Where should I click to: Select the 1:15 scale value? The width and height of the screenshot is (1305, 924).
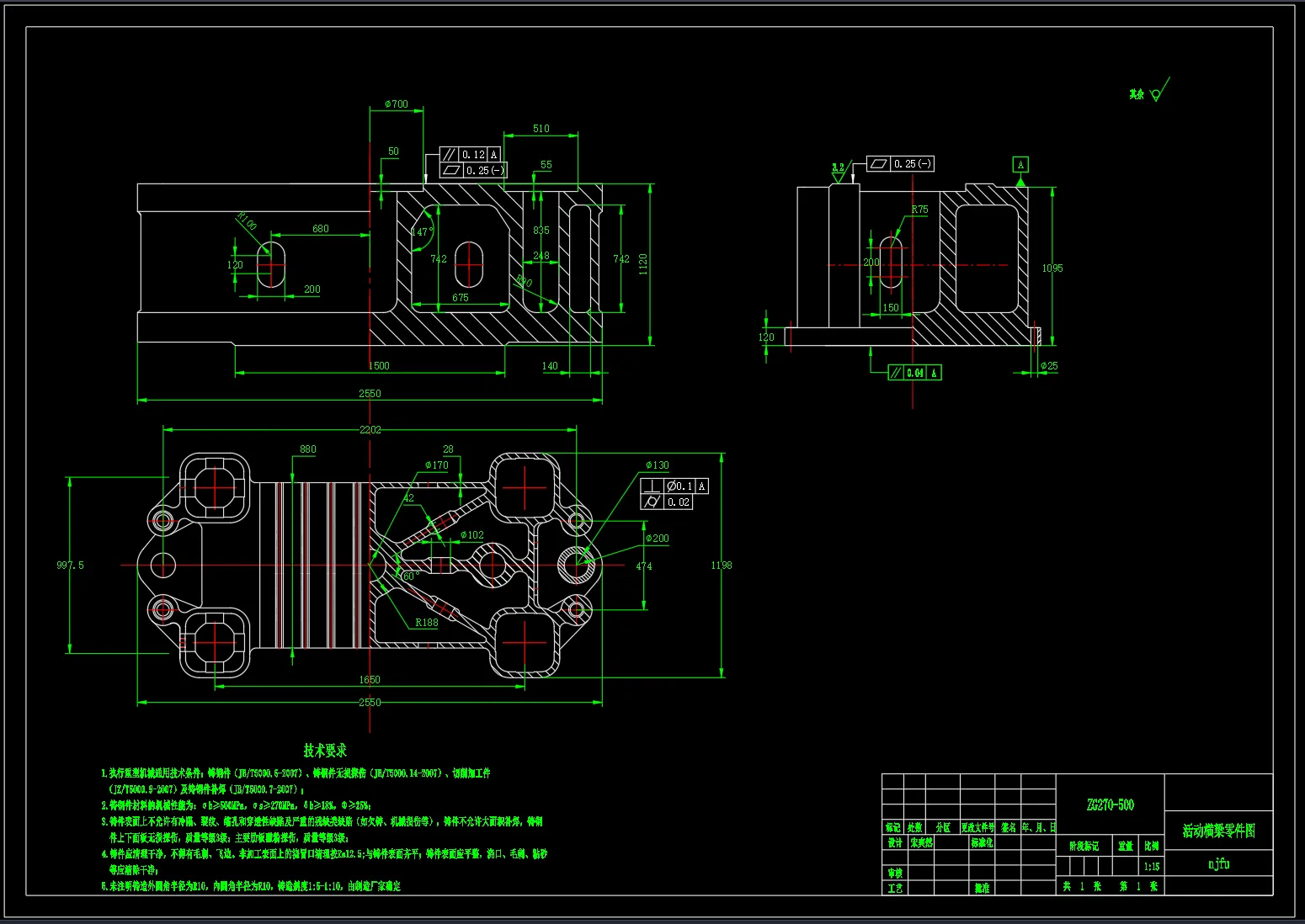[1152, 867]
